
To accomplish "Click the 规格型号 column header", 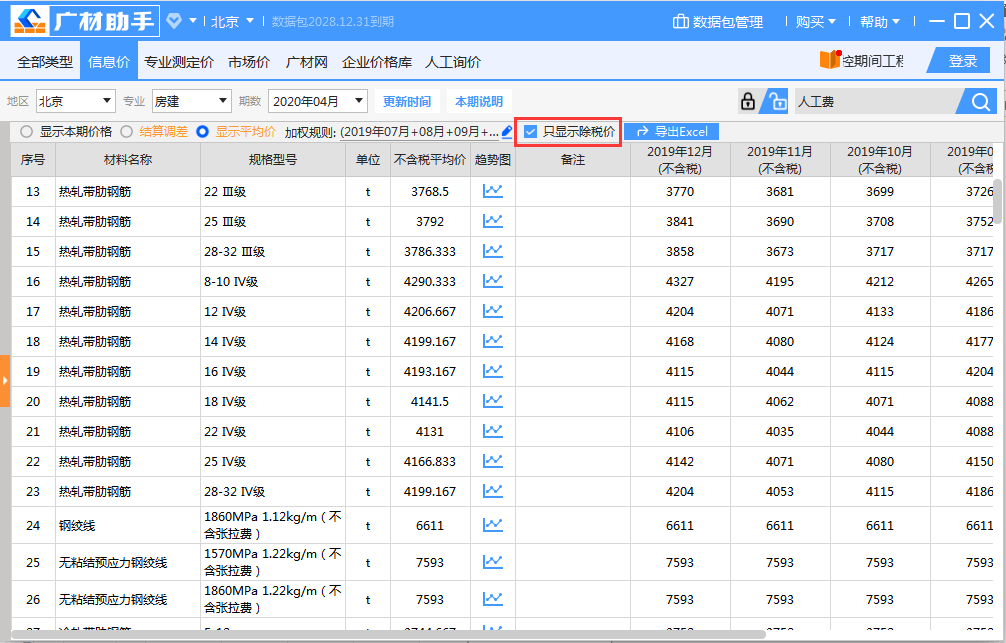I will [x=273, y=160].
